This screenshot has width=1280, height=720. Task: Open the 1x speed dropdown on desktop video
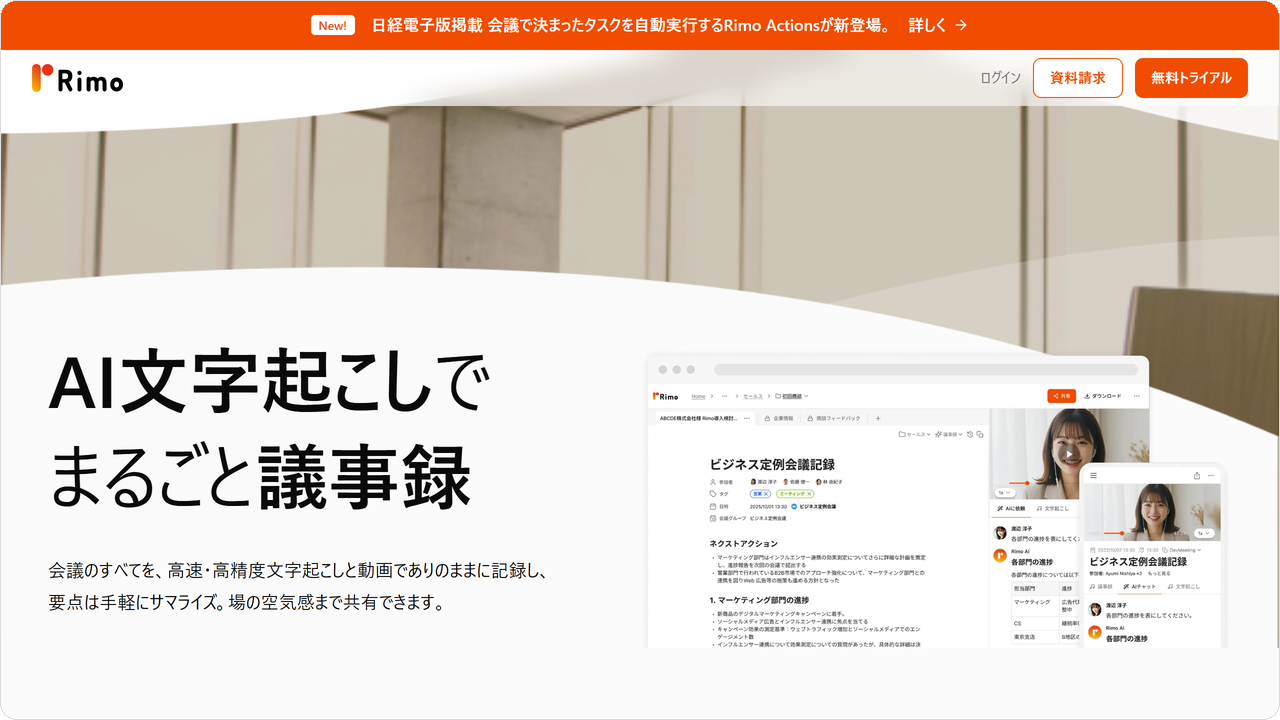pos(1005,493)
